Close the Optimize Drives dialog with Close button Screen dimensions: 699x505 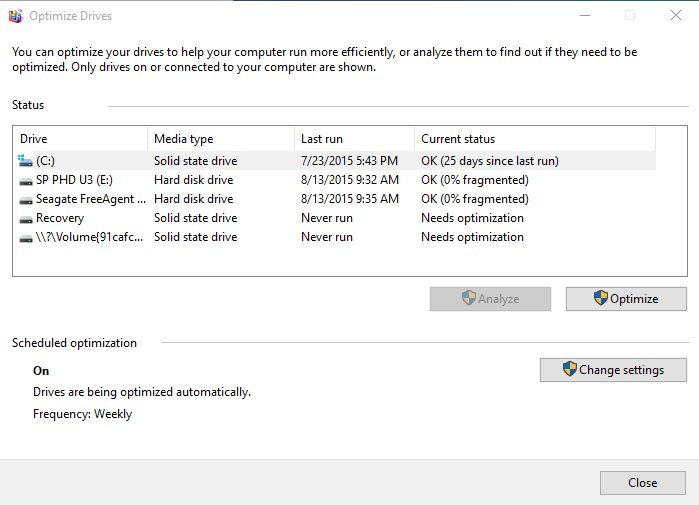coord(642,483)
